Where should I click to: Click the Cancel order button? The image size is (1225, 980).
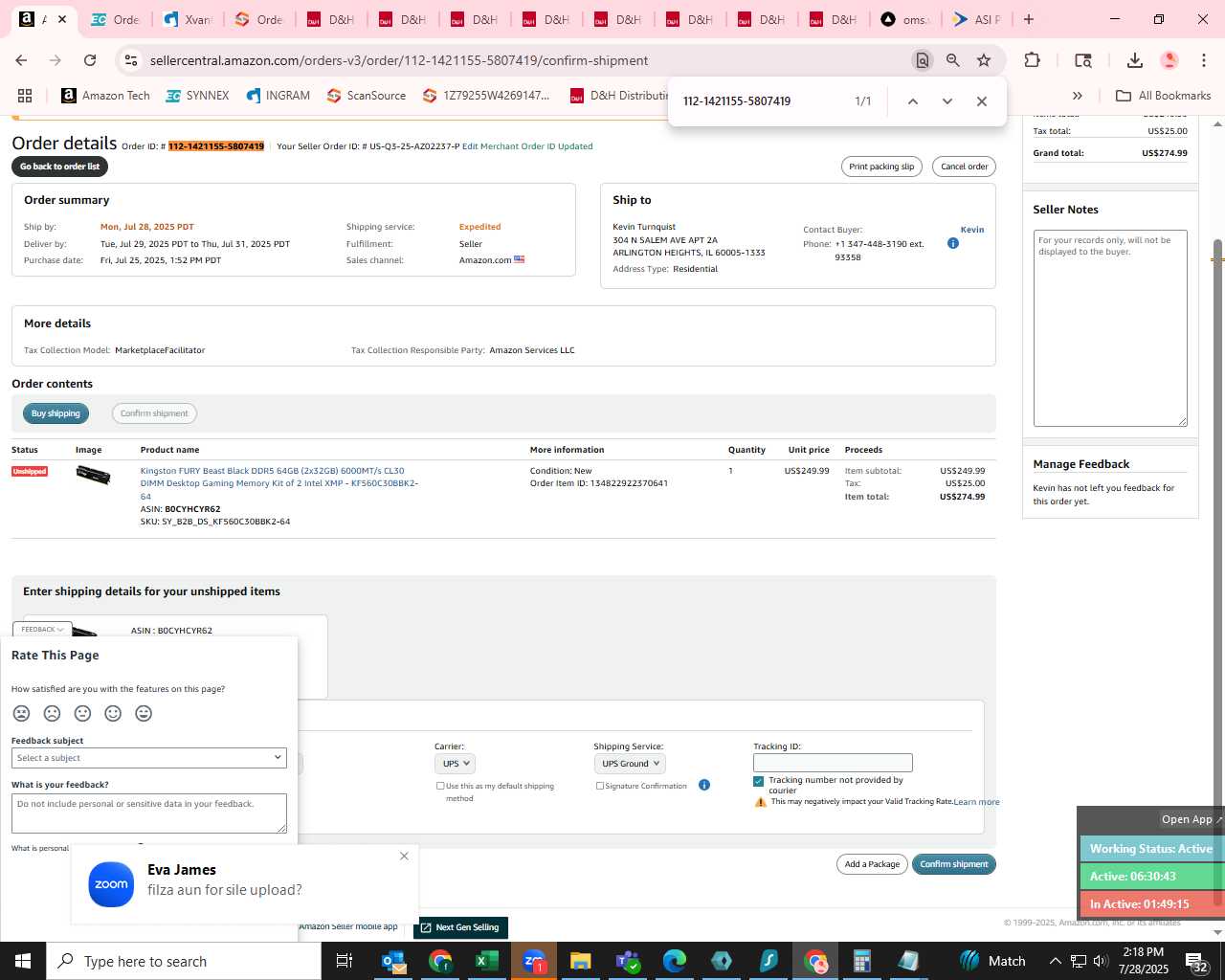click(x=964, y=167)
